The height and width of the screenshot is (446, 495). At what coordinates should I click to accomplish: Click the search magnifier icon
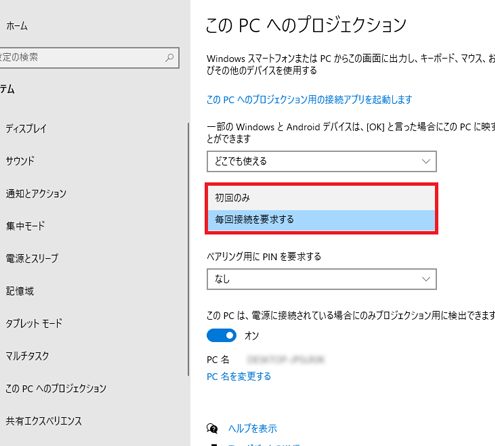169,58
